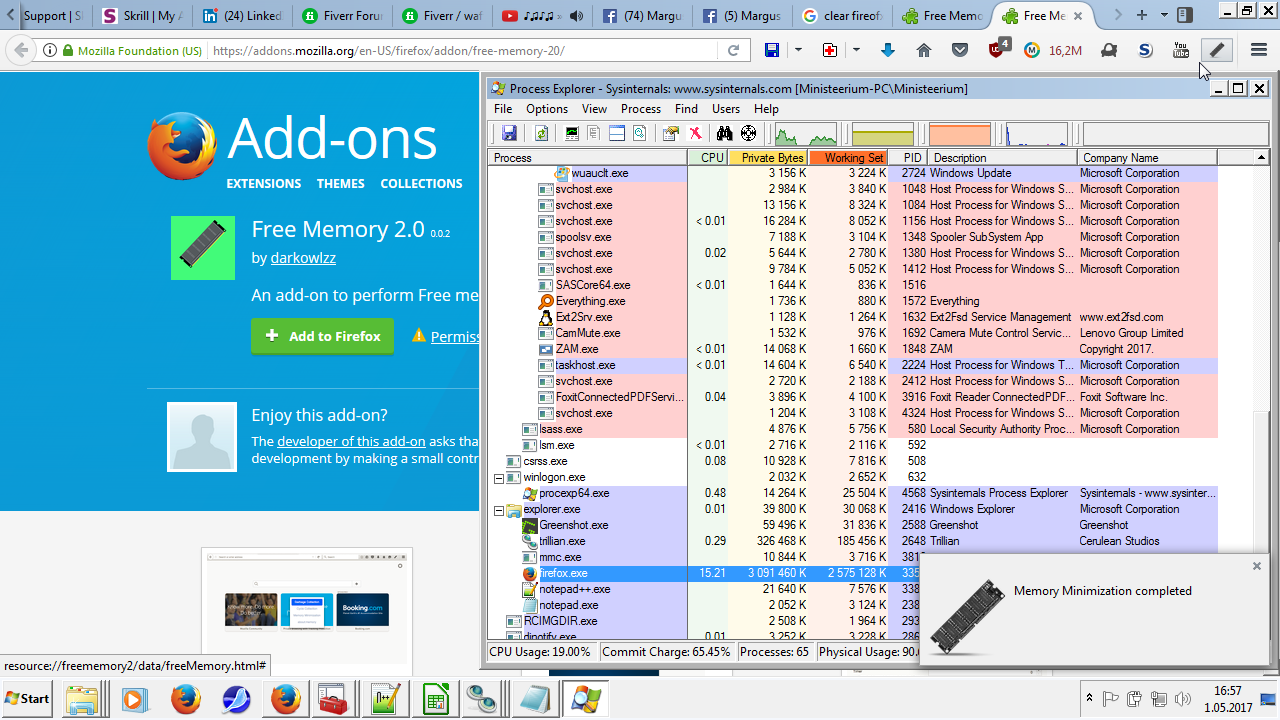Open the Users menu in Process Explorer
Image resolution: width=1280 pixels, height=720 pixels.
tap(726, 109)
